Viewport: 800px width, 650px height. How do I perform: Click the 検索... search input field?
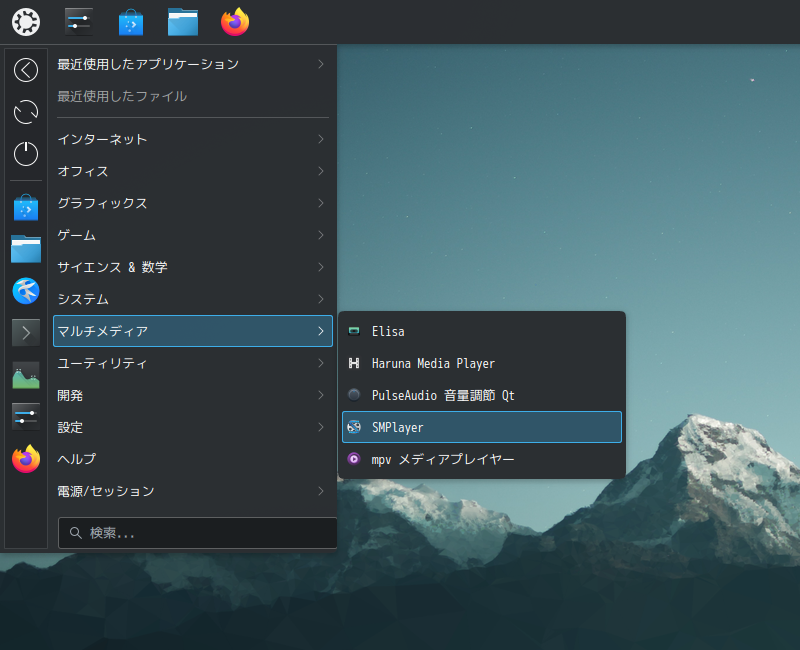pos(197,533)
